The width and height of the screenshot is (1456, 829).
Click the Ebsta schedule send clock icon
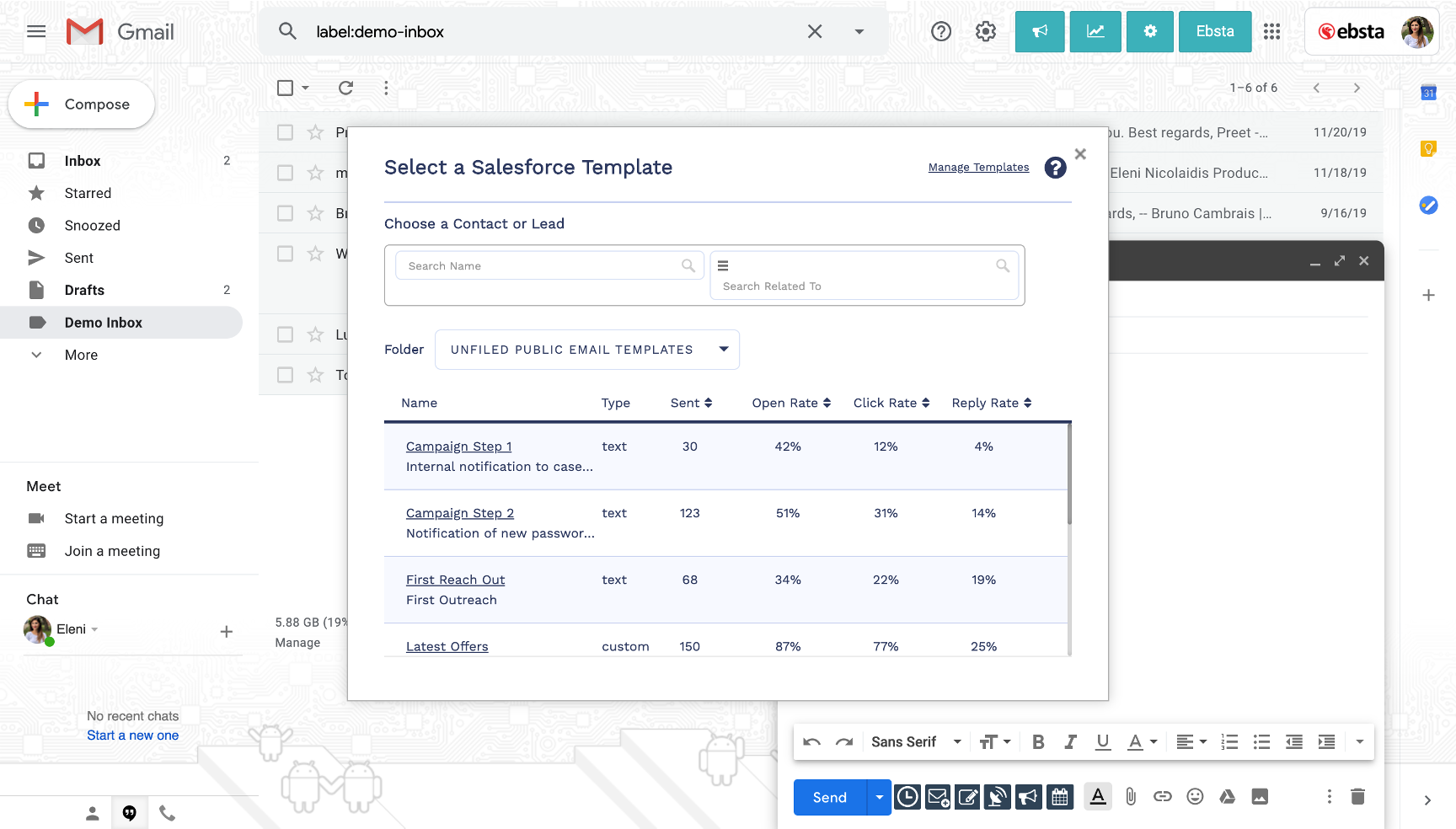(x=907, y=797)
